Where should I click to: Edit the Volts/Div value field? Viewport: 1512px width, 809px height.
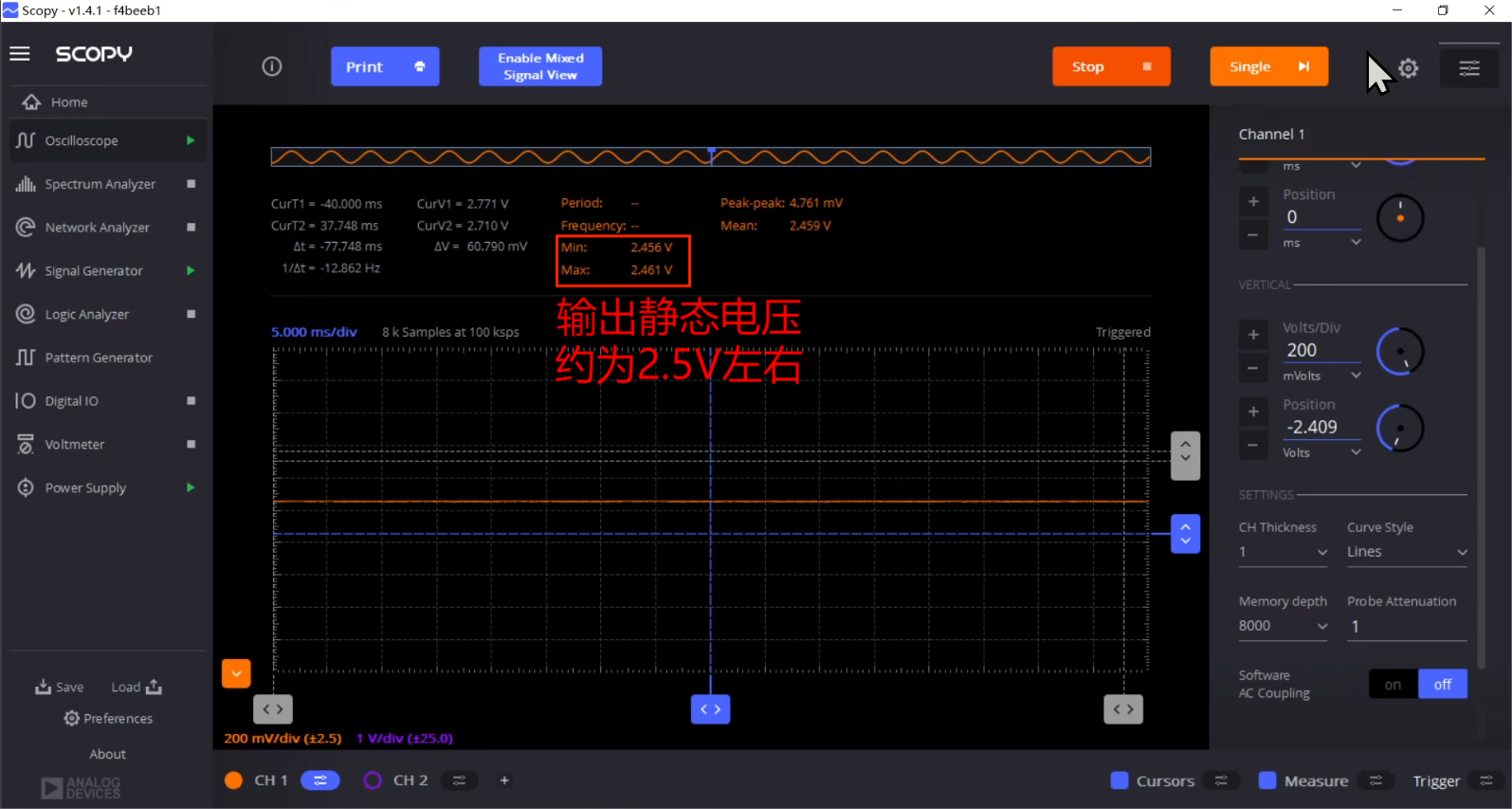[x=1321, y=350]
